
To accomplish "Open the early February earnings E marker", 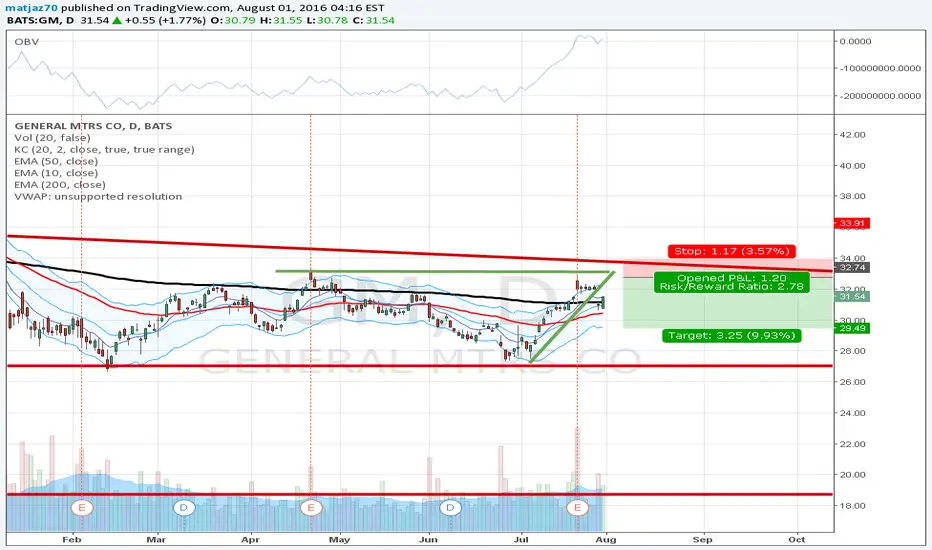I will [82, 508].
